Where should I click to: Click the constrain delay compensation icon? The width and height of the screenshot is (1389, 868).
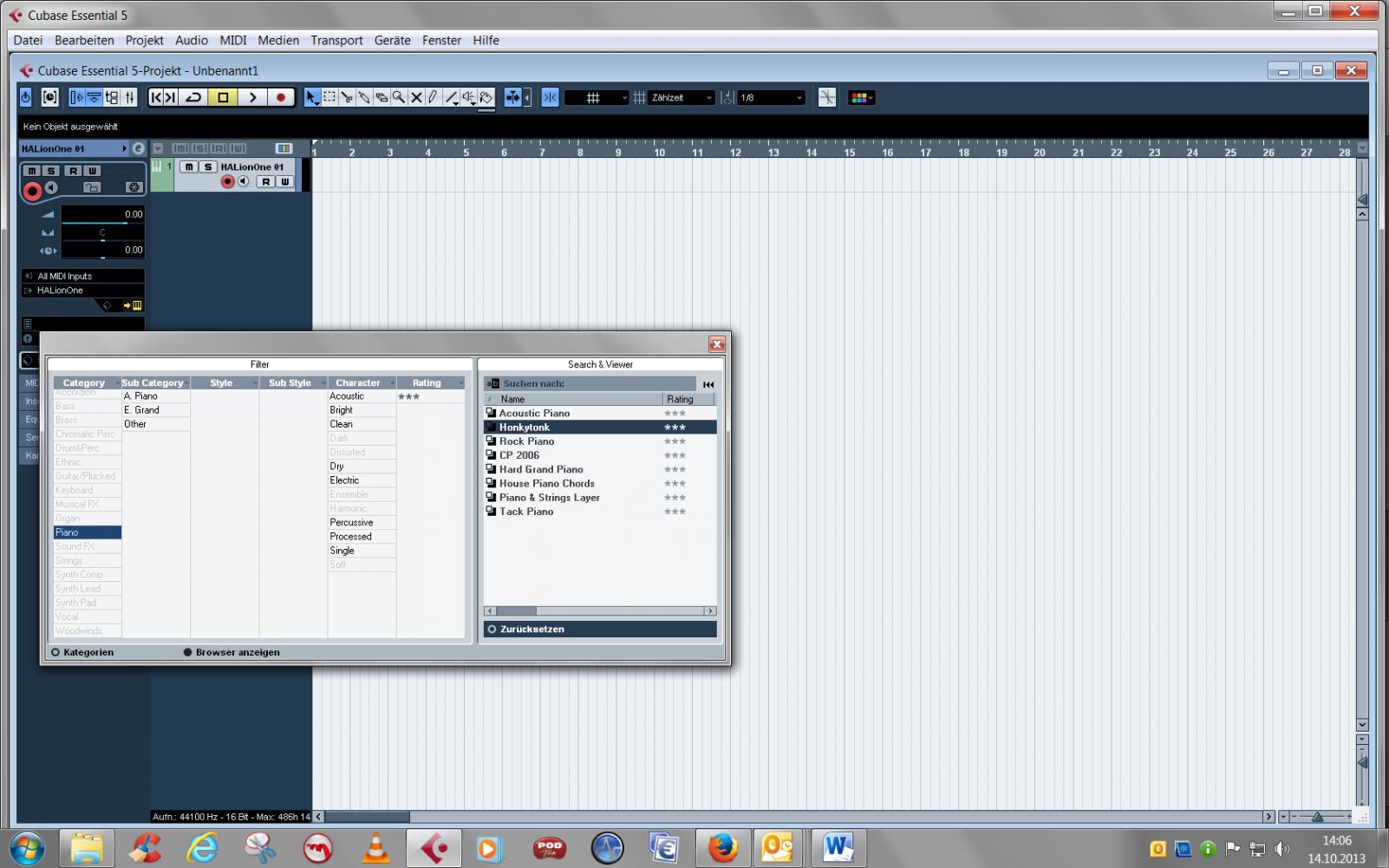[50, 98]
